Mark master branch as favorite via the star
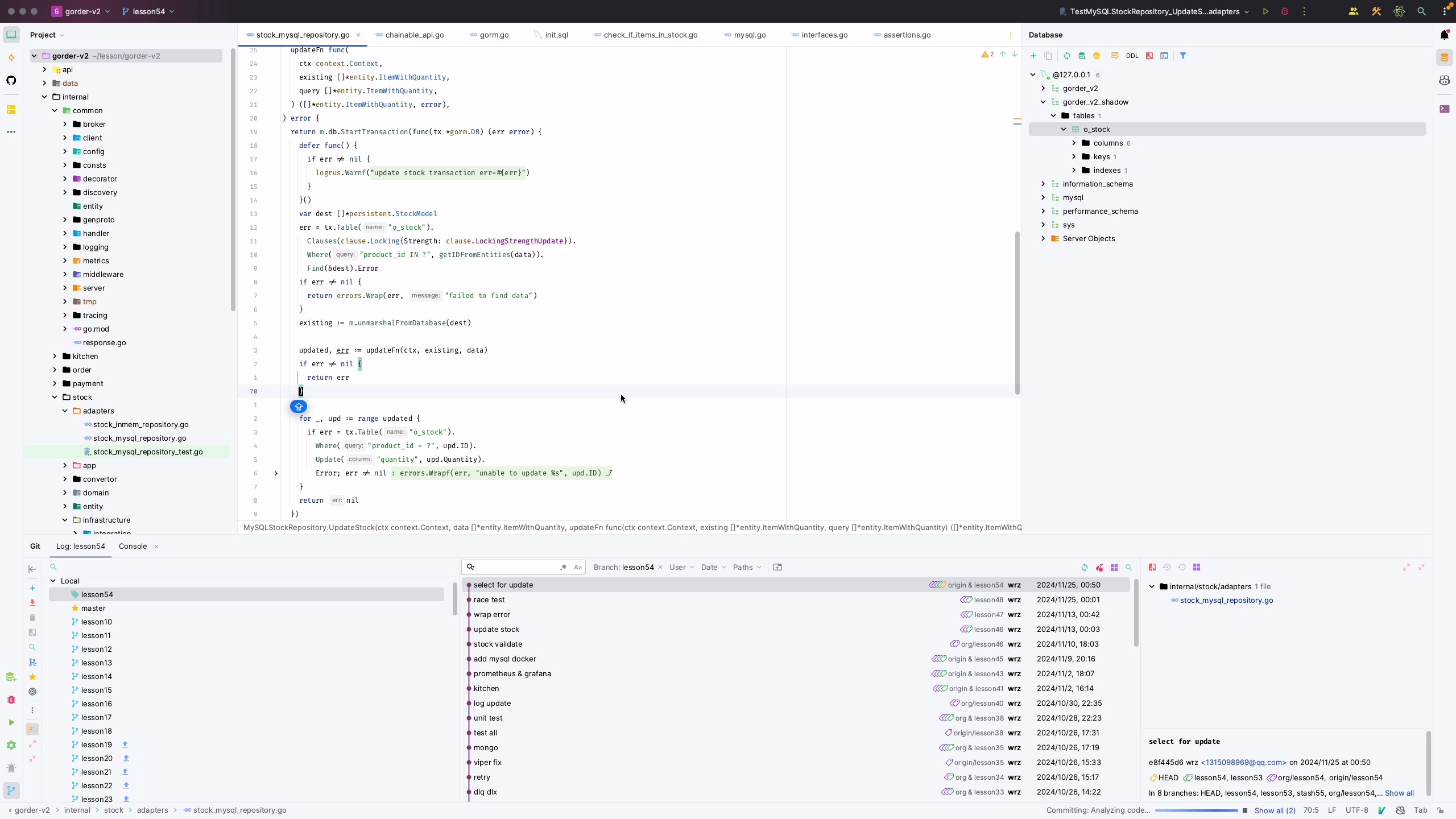 (75, 608)
